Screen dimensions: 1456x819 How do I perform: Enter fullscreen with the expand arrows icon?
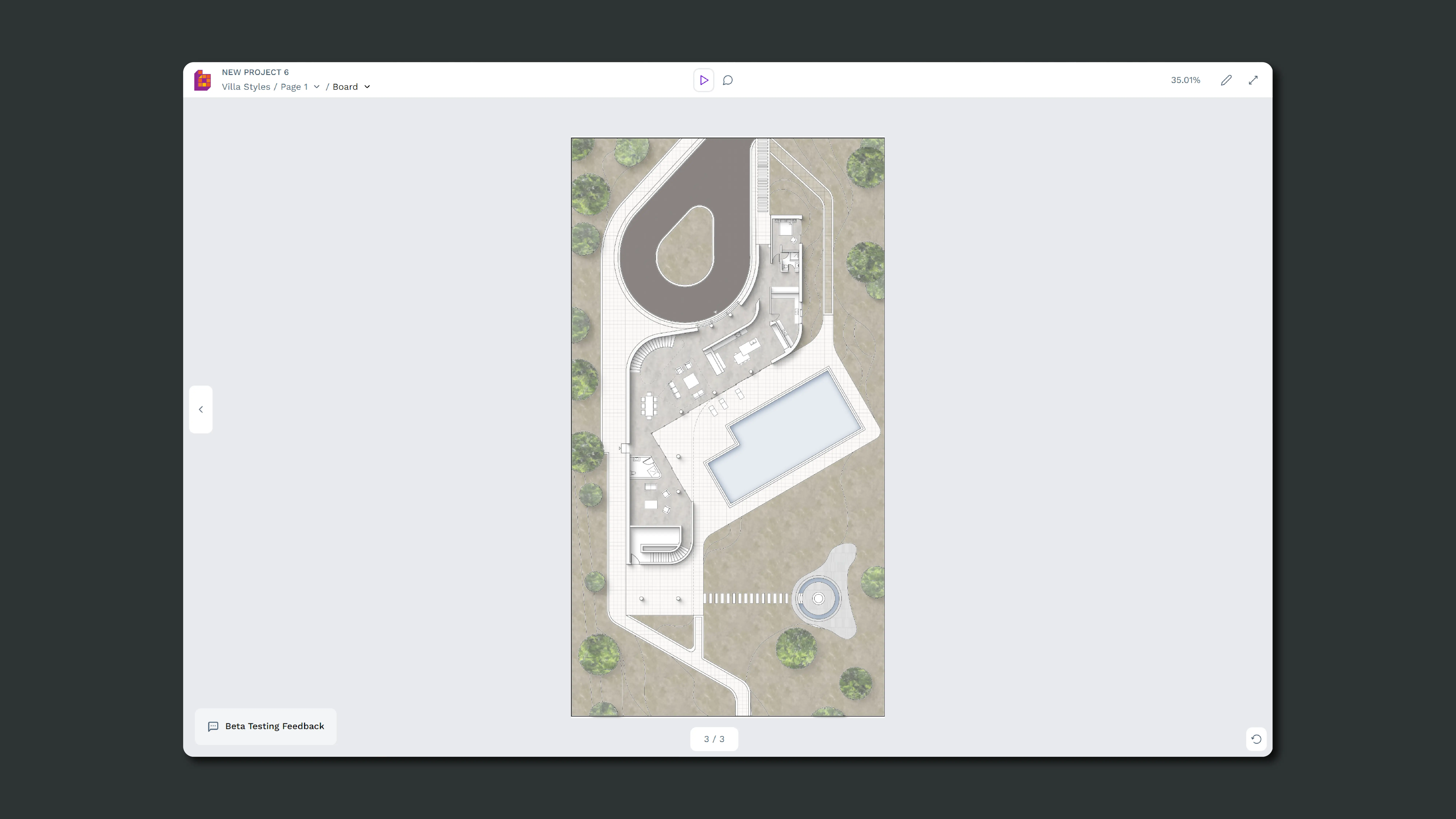(x=1253, y=80)
